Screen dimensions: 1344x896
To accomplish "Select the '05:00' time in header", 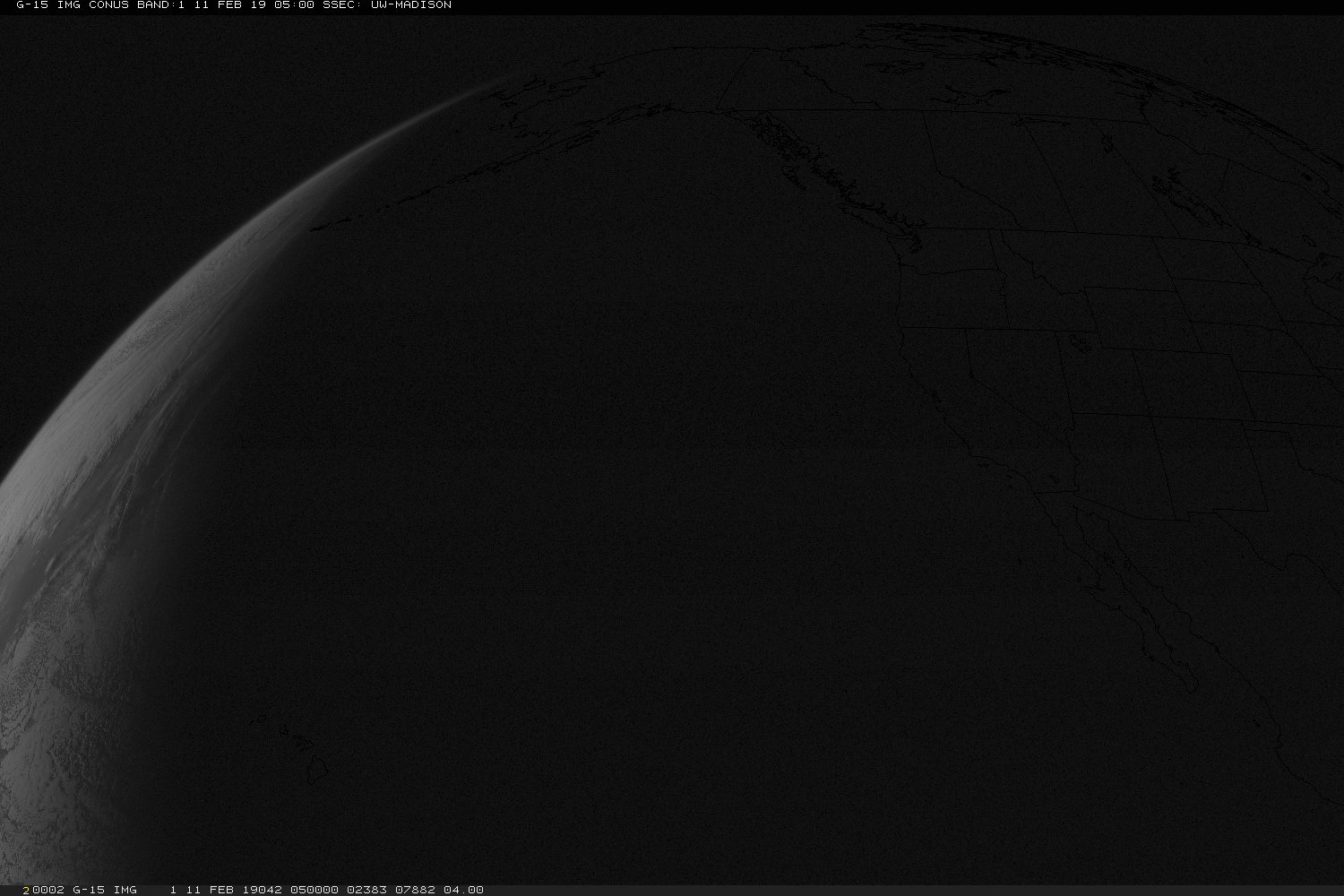I will (294, 5).
